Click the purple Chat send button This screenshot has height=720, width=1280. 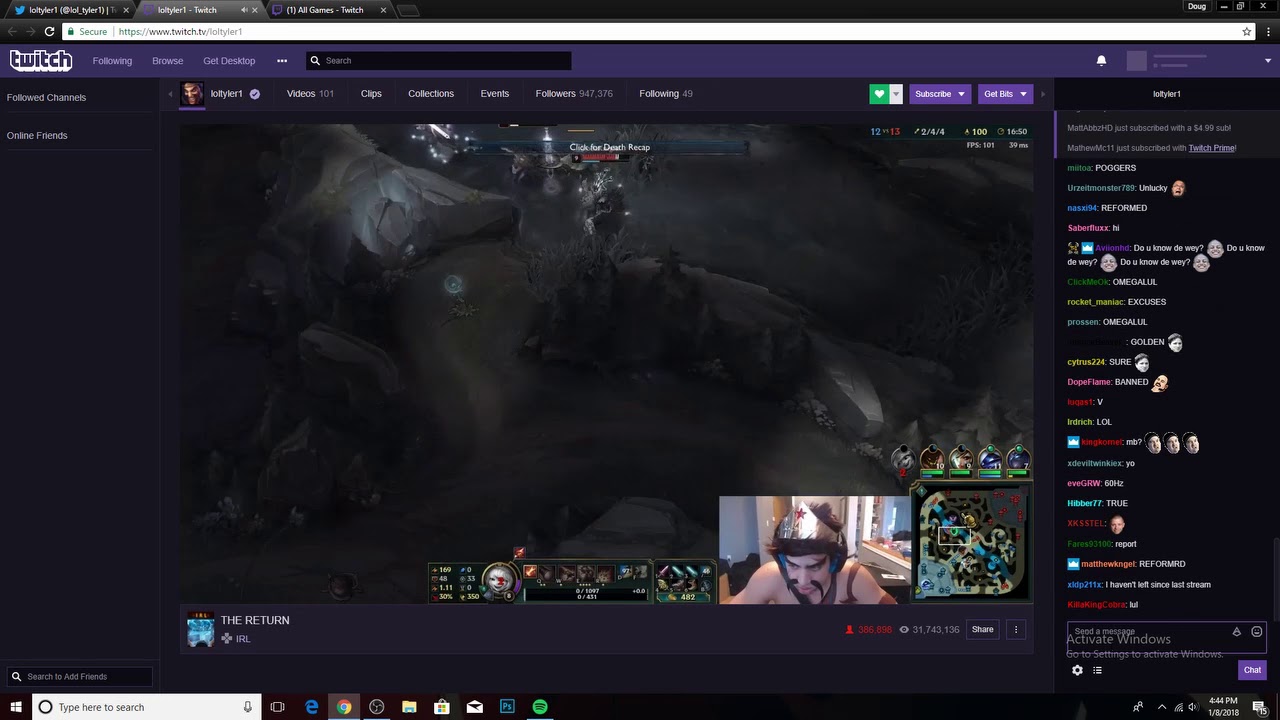(x=1252, y=670)
